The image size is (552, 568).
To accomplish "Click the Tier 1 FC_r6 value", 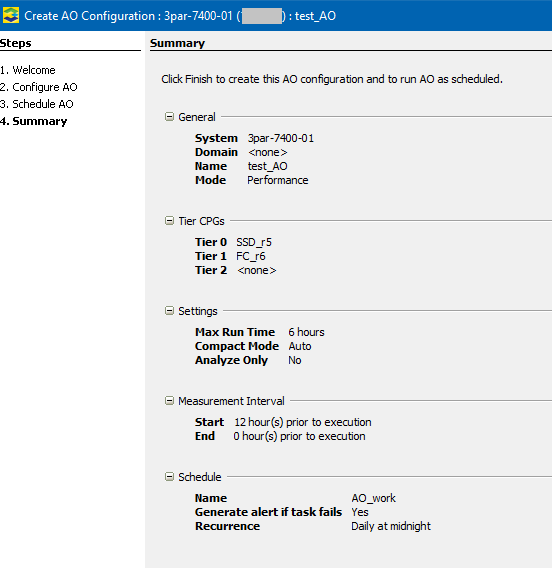I will click(x=251, y=256).
